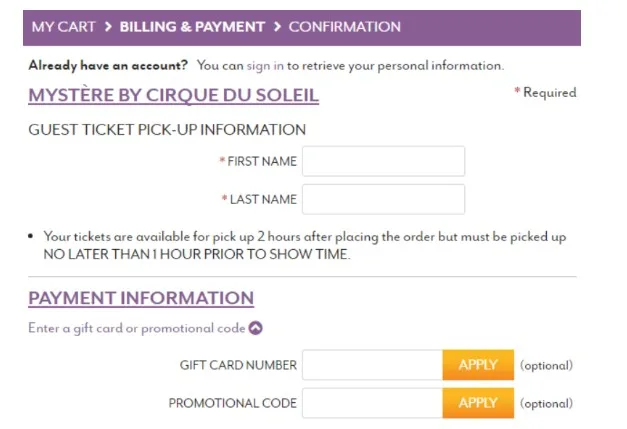Select the BILLING & PAYMENT step
Viewport: 627px width, 429px height.
point(192,27)
